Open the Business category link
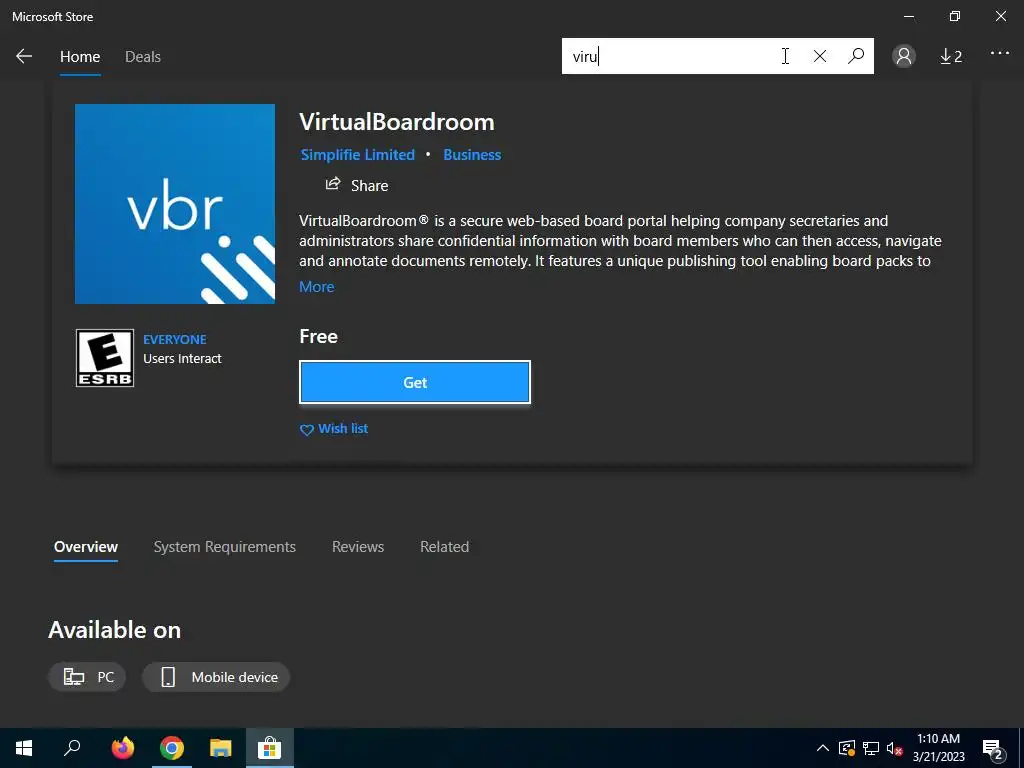Screen dimensions: 1024x768 point(472,155)
